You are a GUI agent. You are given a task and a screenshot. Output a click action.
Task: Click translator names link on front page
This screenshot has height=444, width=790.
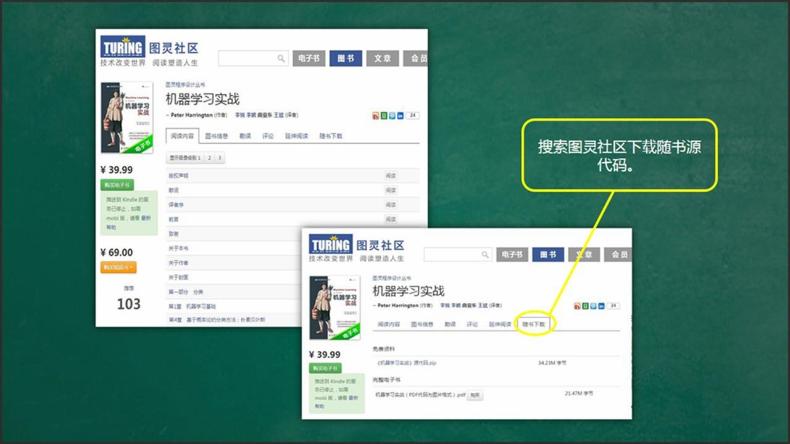pos(464,305)
